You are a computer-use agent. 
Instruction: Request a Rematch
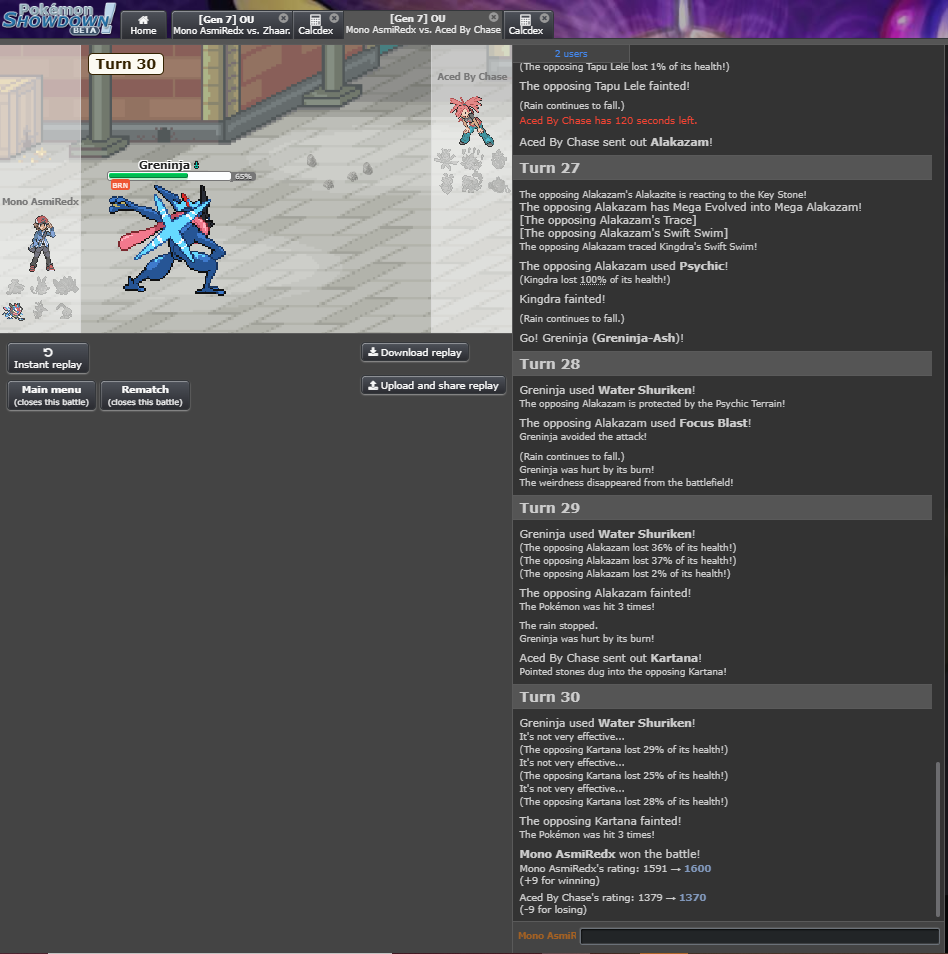145,395
